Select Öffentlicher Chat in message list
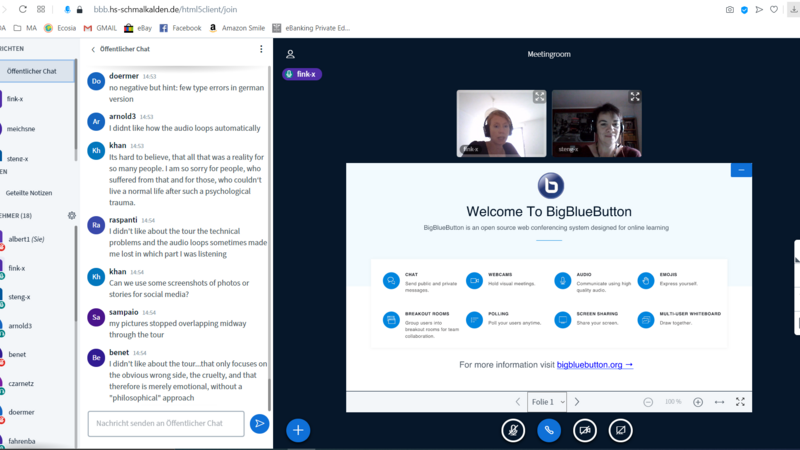Image resolution: width=800 pixels, height=450 pixels. pos(37,71)
